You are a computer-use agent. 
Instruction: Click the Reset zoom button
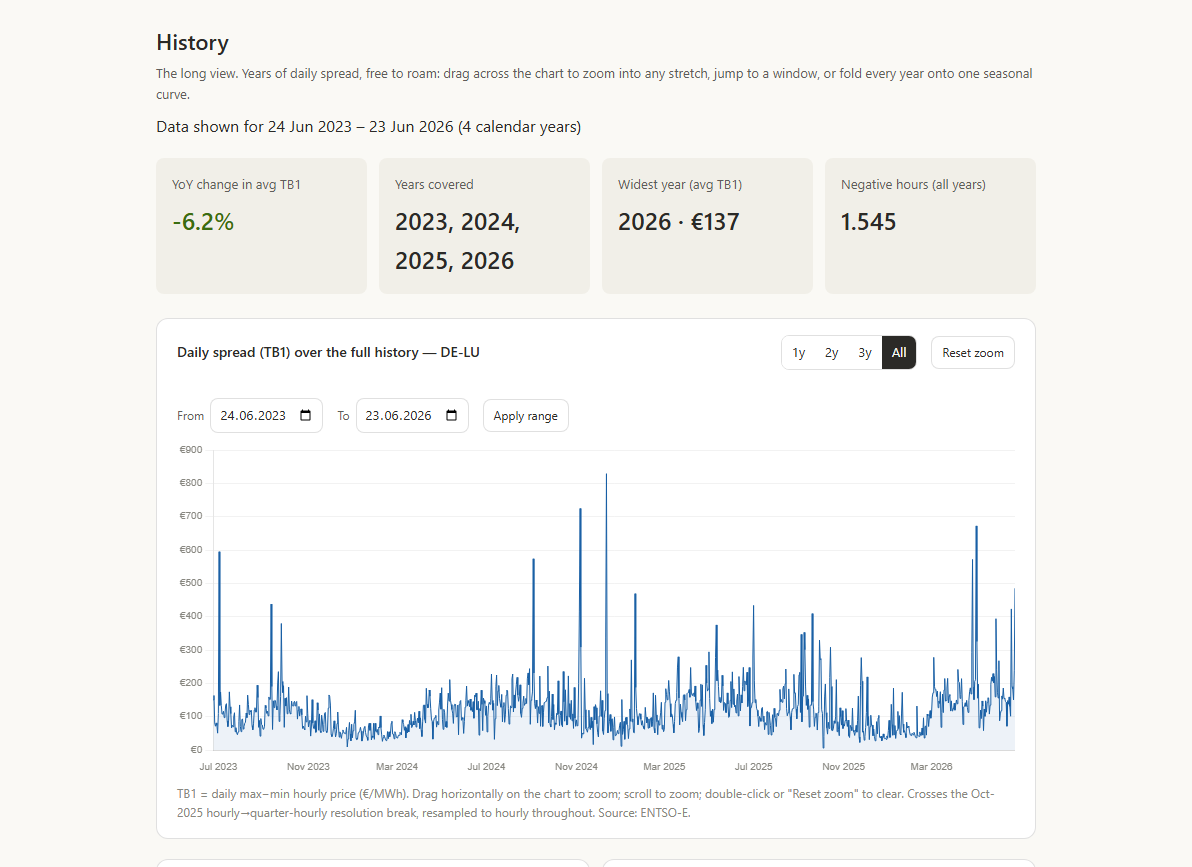[972, 353]
